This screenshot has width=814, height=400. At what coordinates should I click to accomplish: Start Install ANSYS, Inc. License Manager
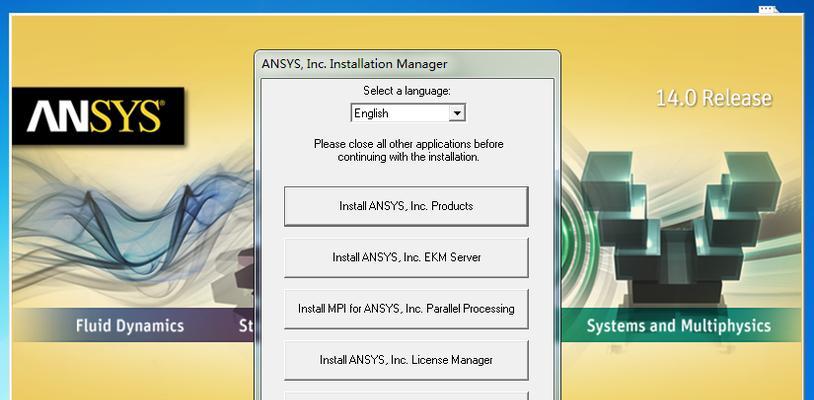[406, 360]
